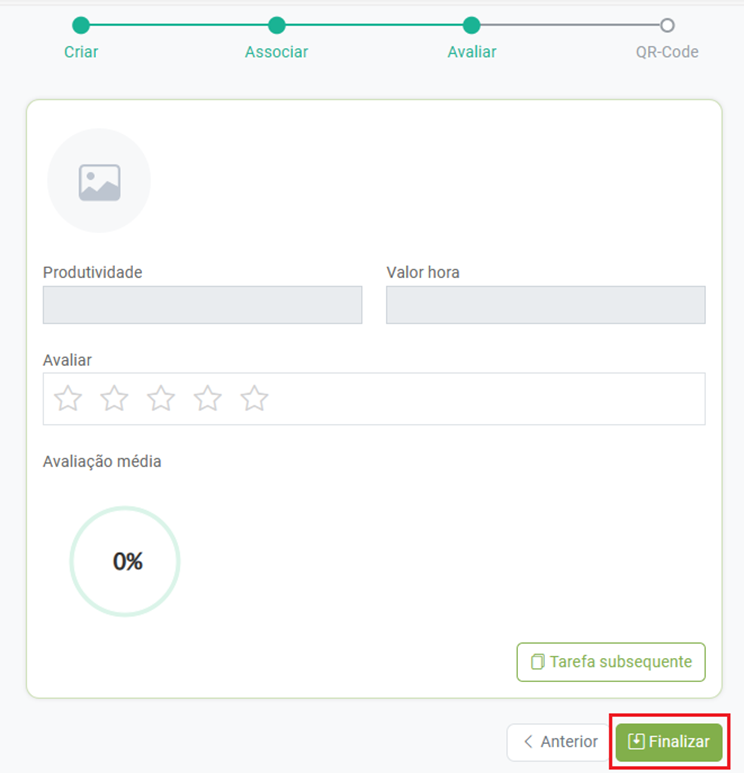Click the QR-Code step circle

(x=667, y=26)
